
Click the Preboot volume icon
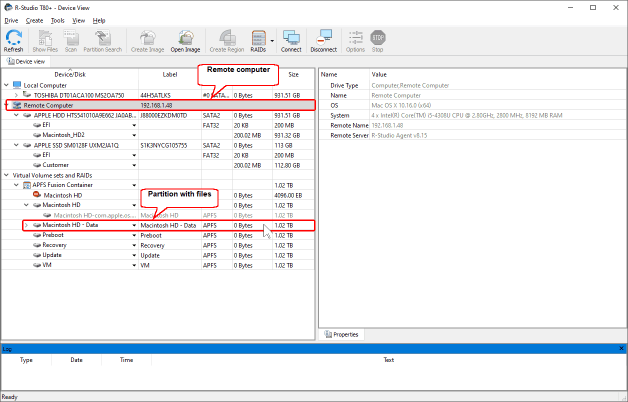point(37,235)
